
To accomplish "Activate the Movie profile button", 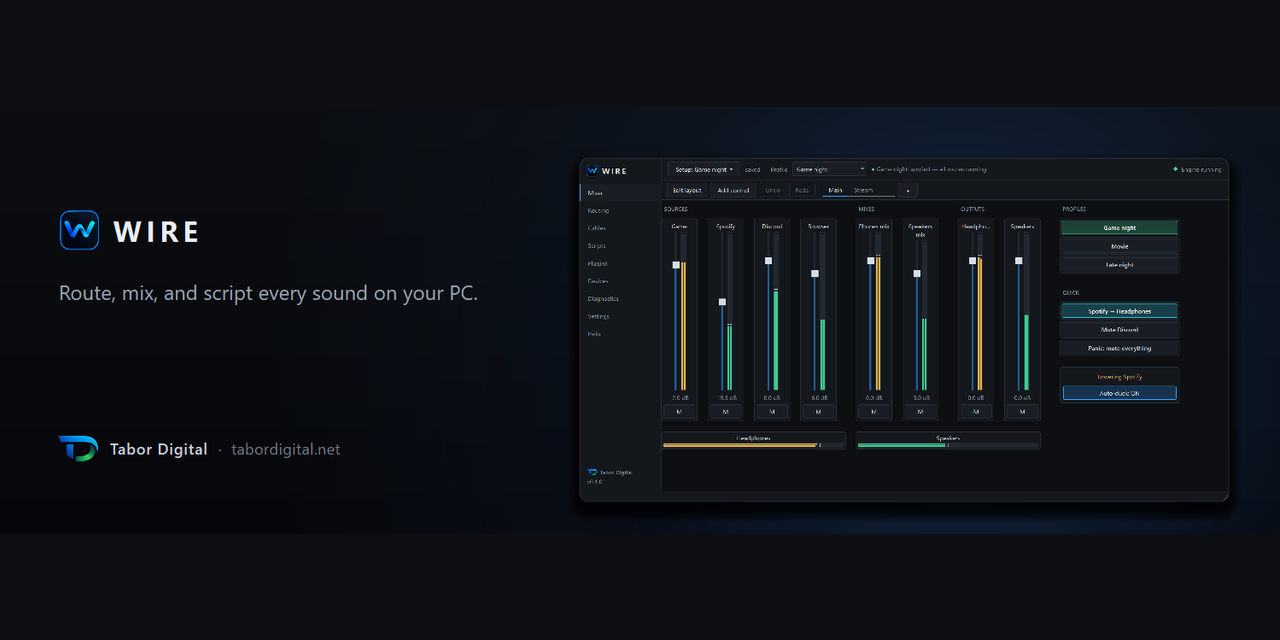I will click(1120, 246).
